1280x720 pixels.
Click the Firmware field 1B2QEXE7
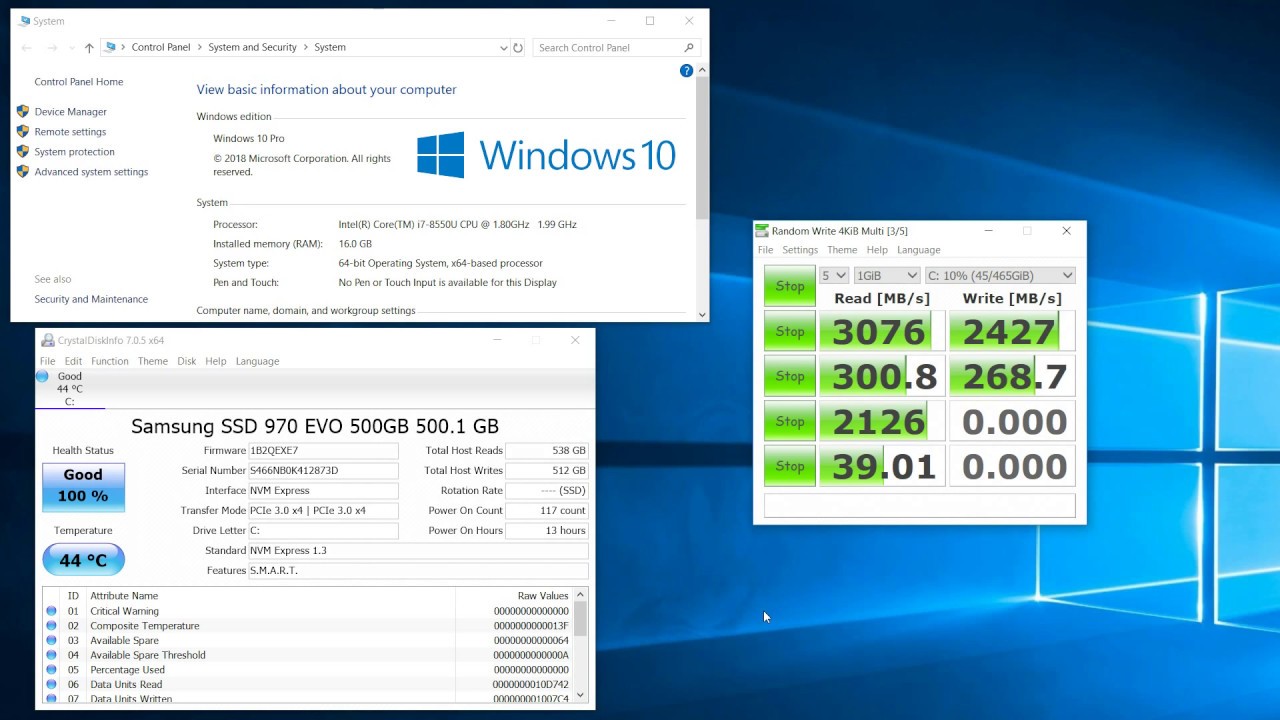[x=323, y=450]
